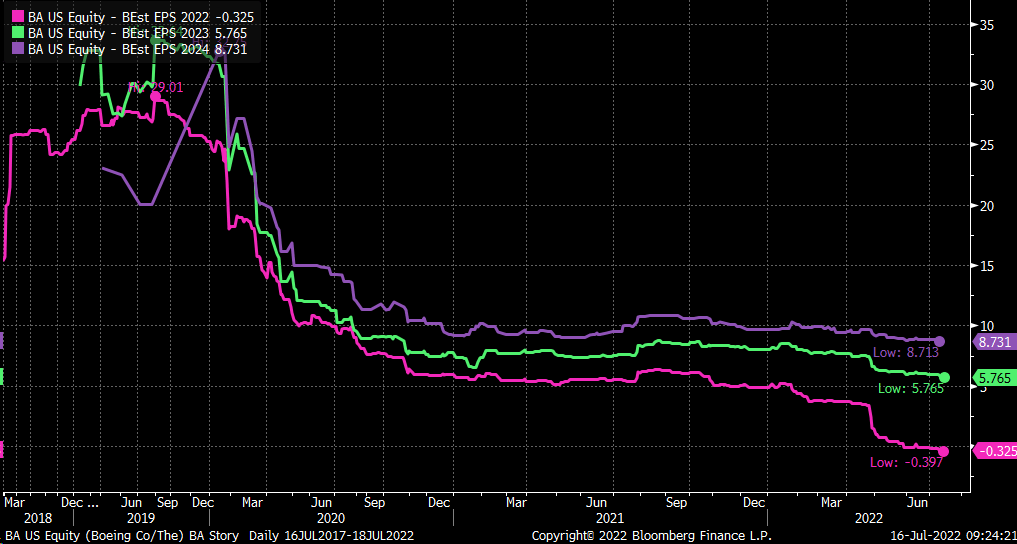
Task: Click the 'Low: 5.765' annotation
Action: pyautogui.click(x=907, y=388)
